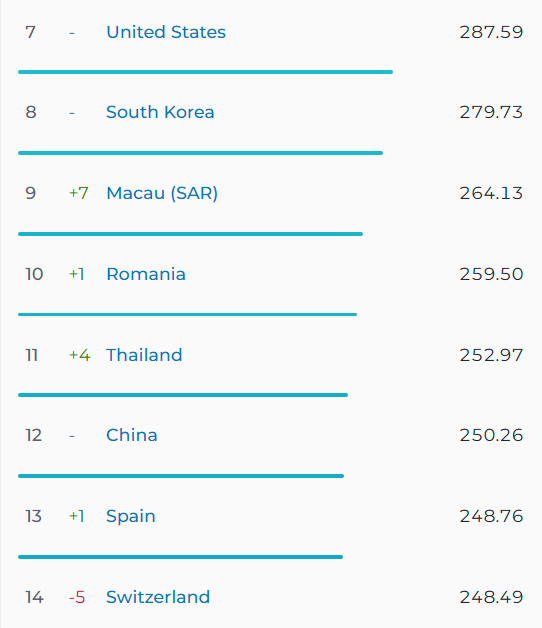542x628 pixels.
Task: Open the Romania country link
Action: coord(146,274)
